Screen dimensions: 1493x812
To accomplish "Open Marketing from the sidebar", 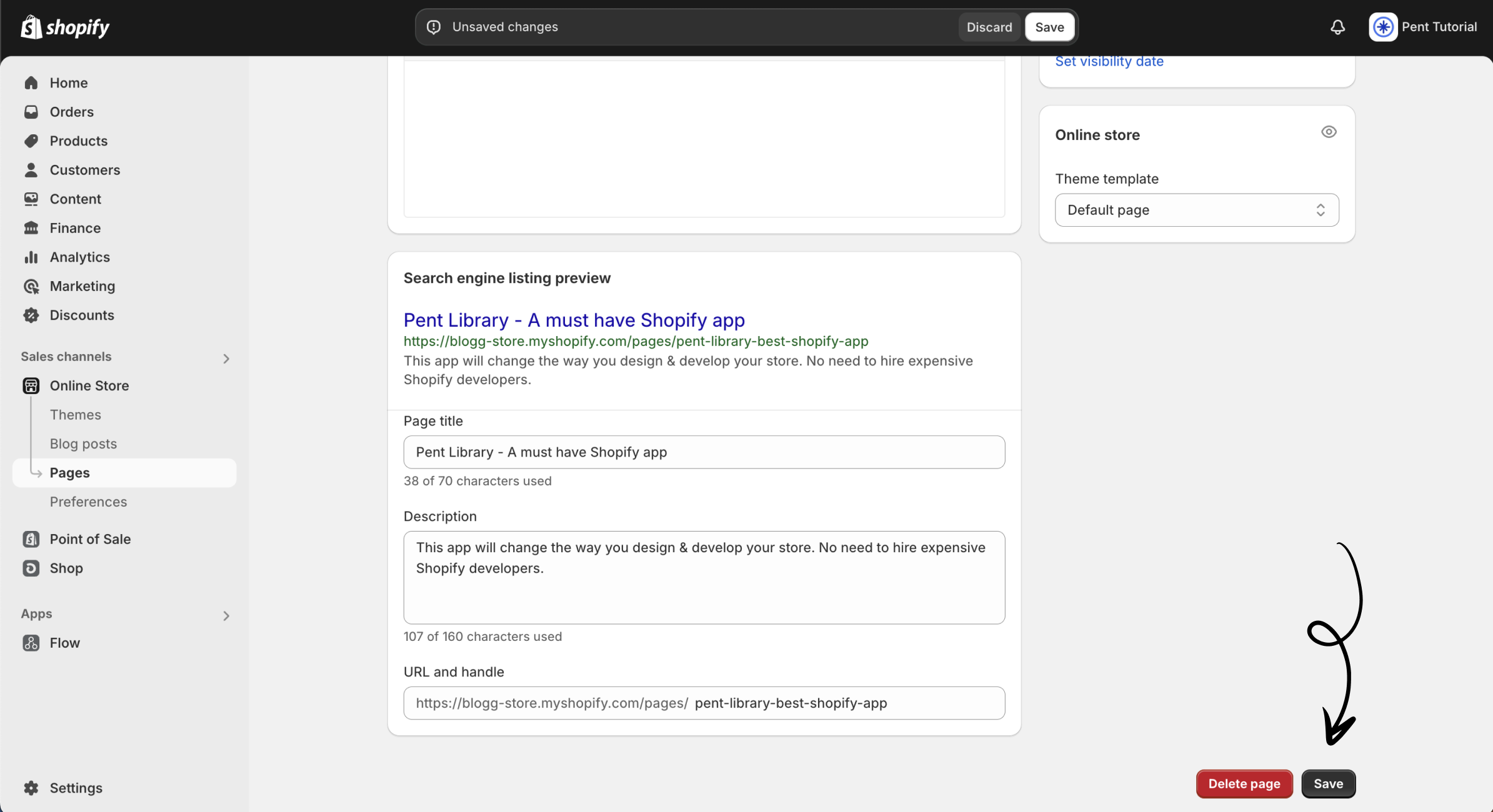I will click(x=82, y=286).
